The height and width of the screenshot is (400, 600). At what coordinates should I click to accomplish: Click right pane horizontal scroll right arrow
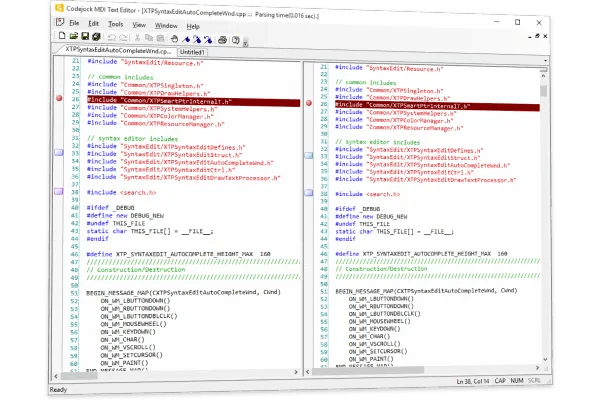537,367
